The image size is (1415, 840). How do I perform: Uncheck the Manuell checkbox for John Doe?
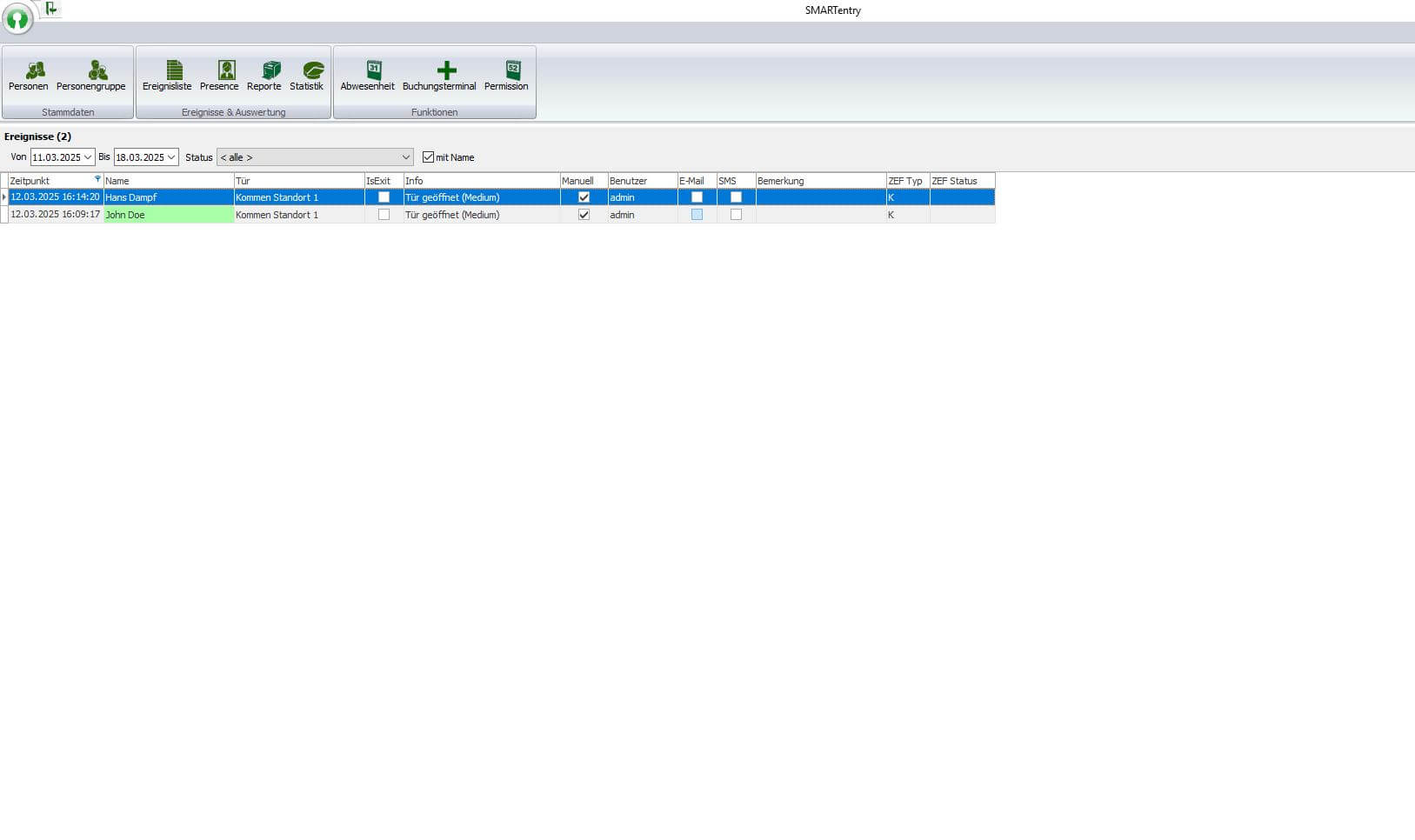pos(583,215)
